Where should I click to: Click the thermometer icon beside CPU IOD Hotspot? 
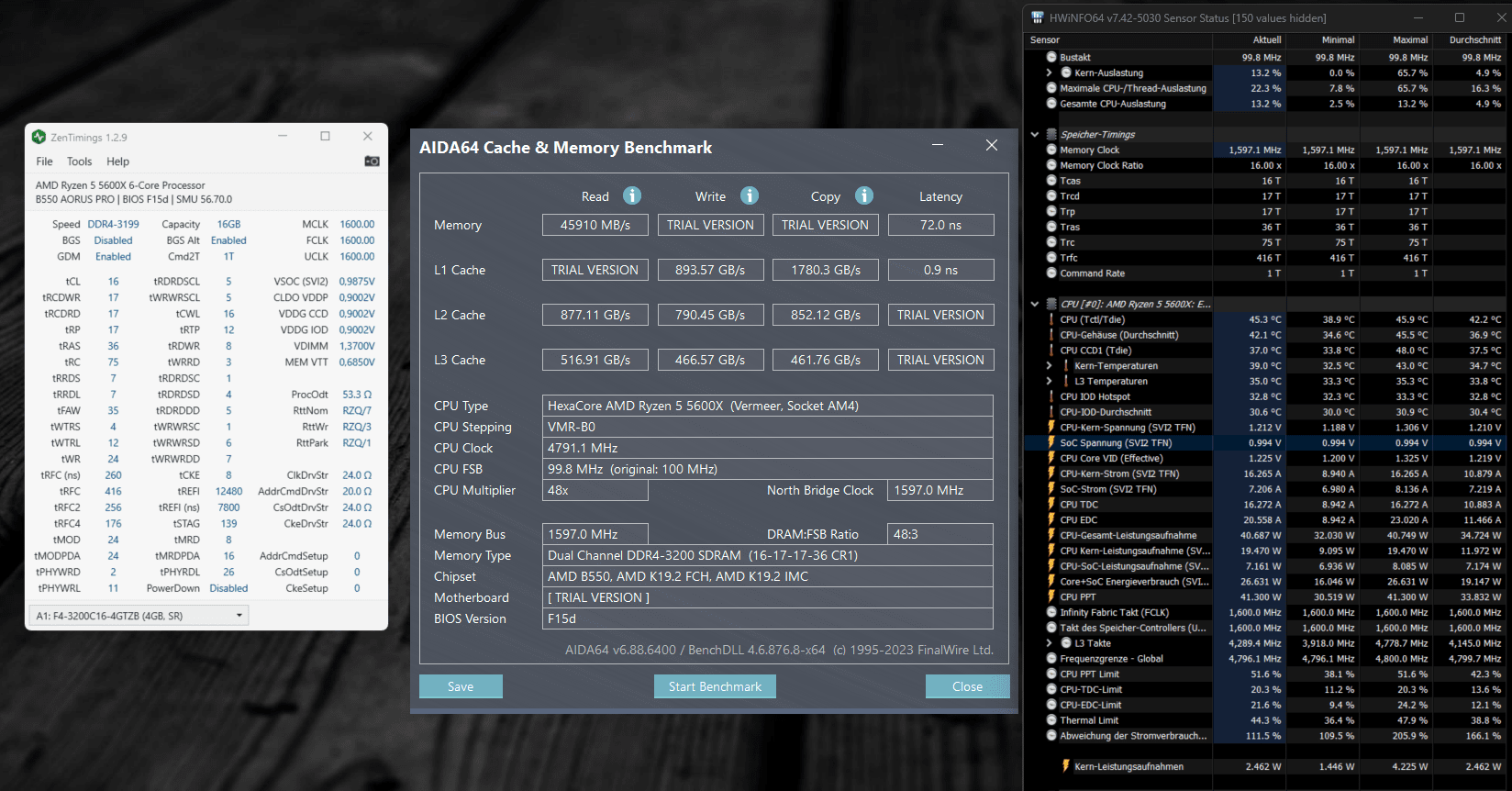point(1051,396)
